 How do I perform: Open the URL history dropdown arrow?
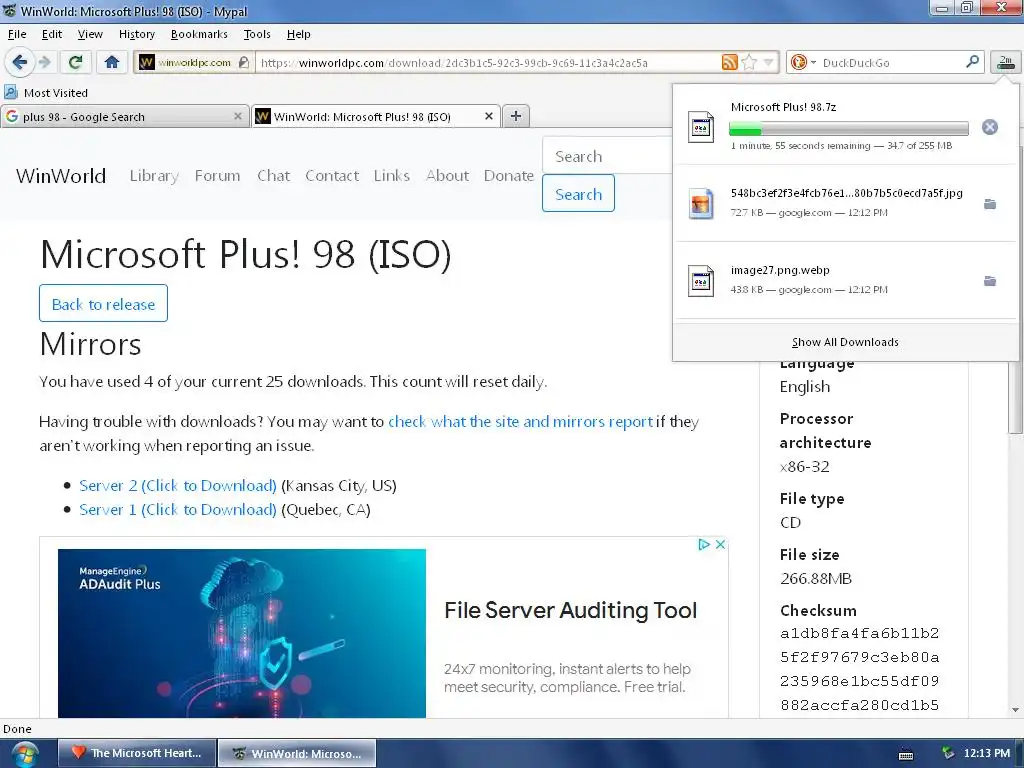[769, 63]
